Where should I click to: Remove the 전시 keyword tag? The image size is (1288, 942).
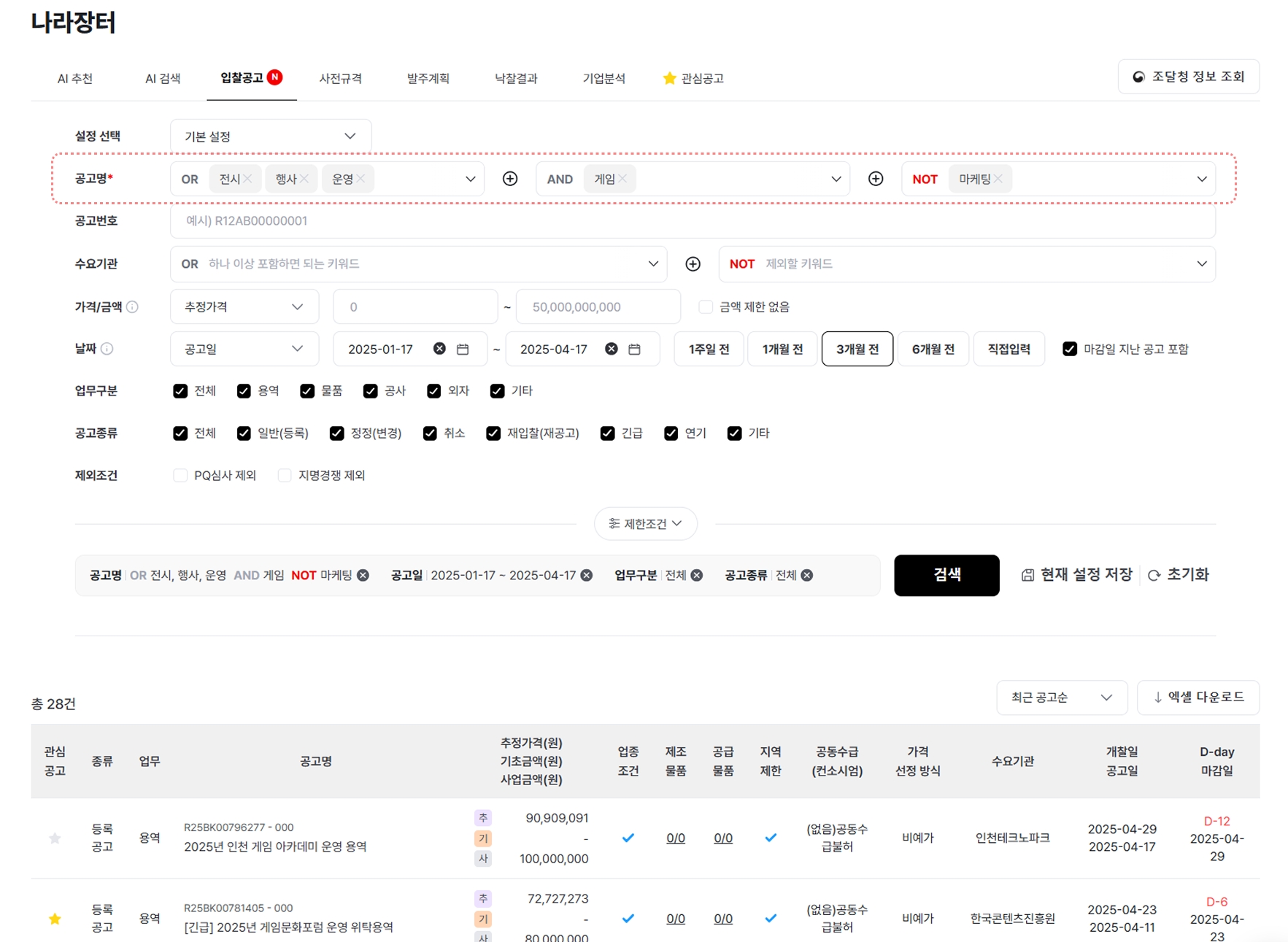pyautogui.click(x=248, y=179)
